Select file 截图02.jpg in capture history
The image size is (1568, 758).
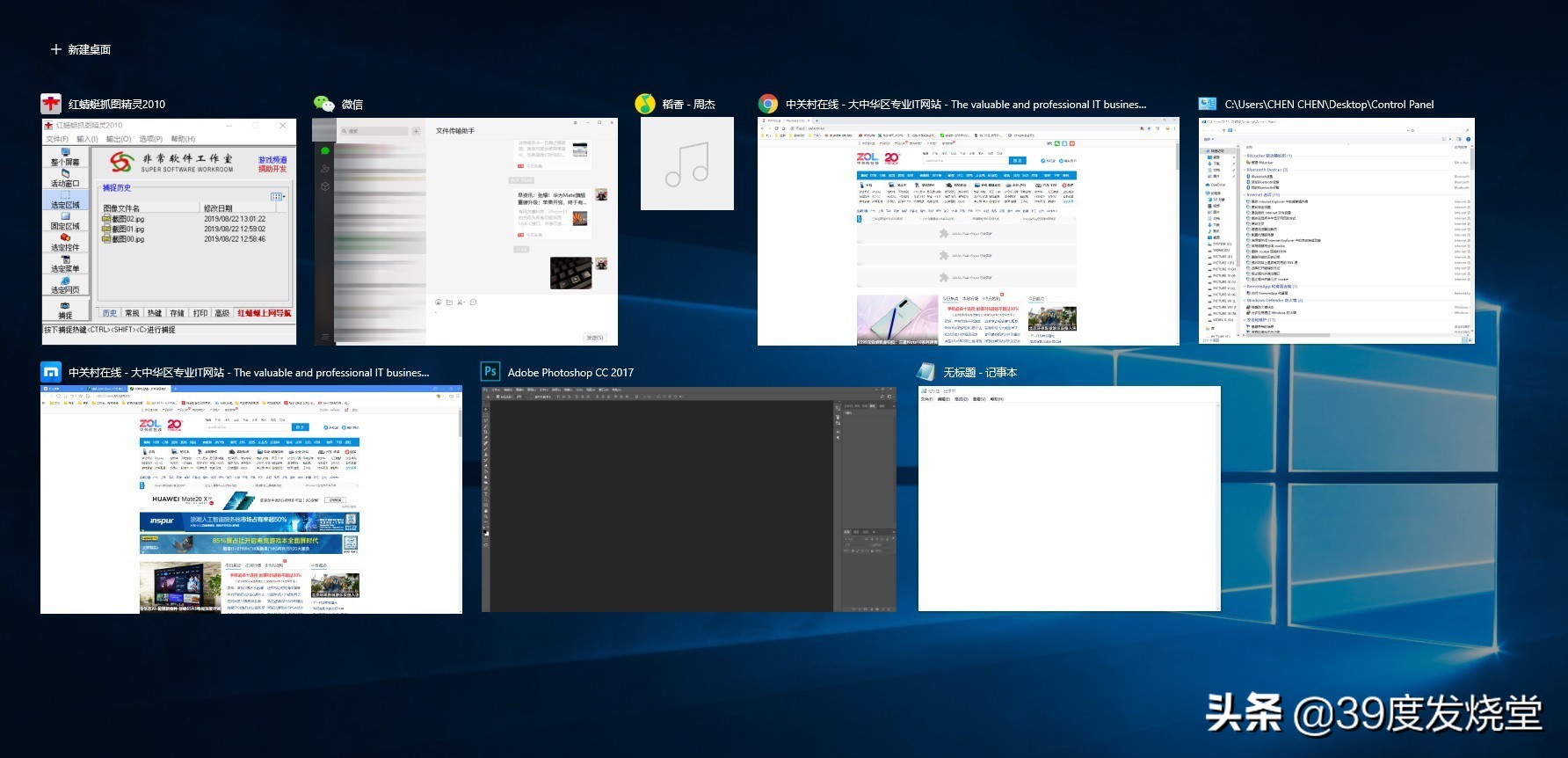point(124,219)
